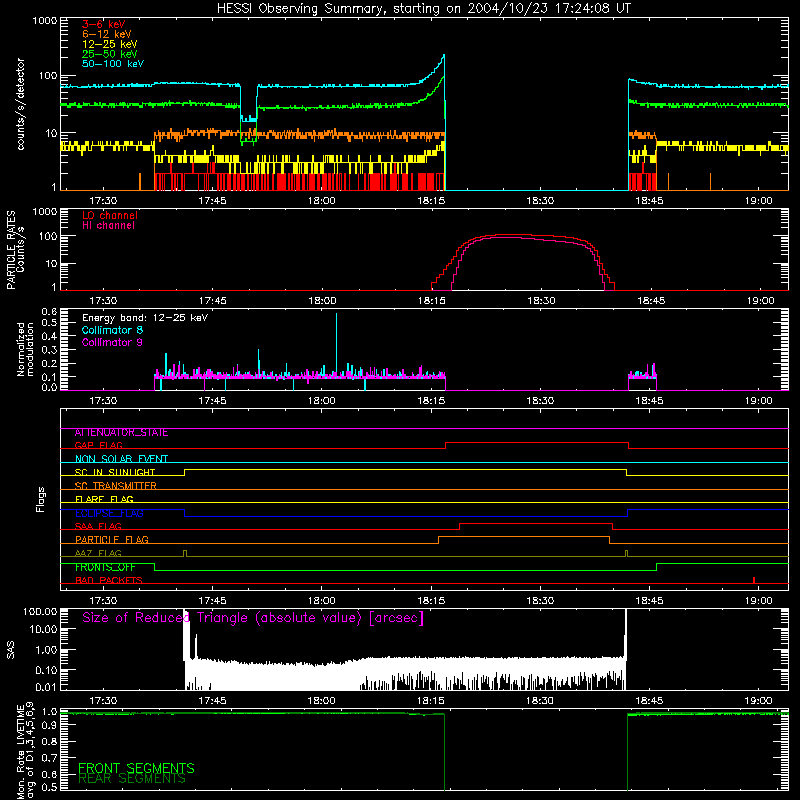Click the FRONTS_OFF flag label
Image resolution: width=800 pixels, height=800 pixels.
pyautogui.click(x=105, y=567)
